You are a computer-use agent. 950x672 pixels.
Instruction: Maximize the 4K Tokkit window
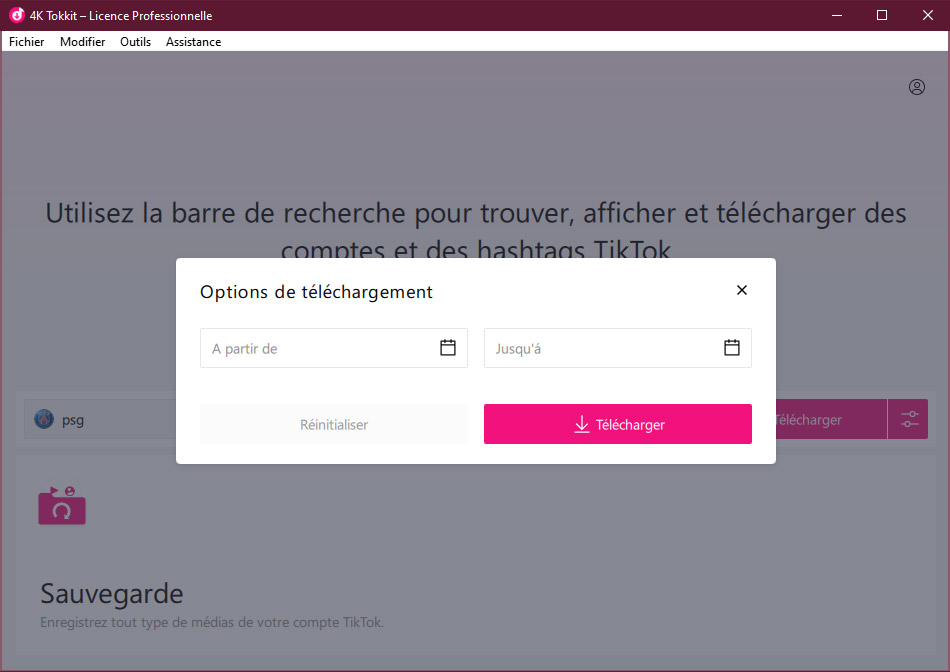pyautogui.click(x=882, y=15)
